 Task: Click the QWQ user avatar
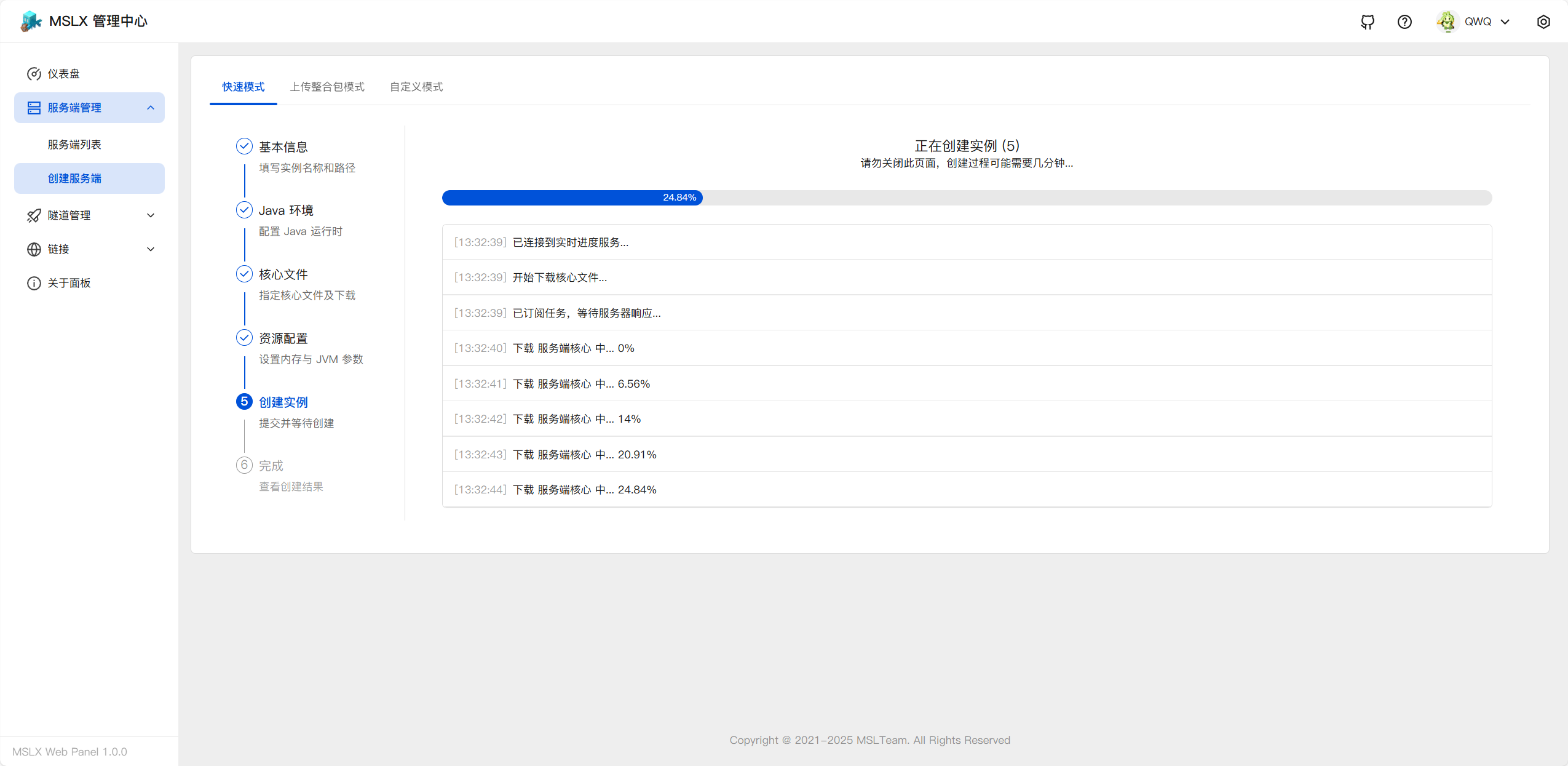click(1447, 22)
